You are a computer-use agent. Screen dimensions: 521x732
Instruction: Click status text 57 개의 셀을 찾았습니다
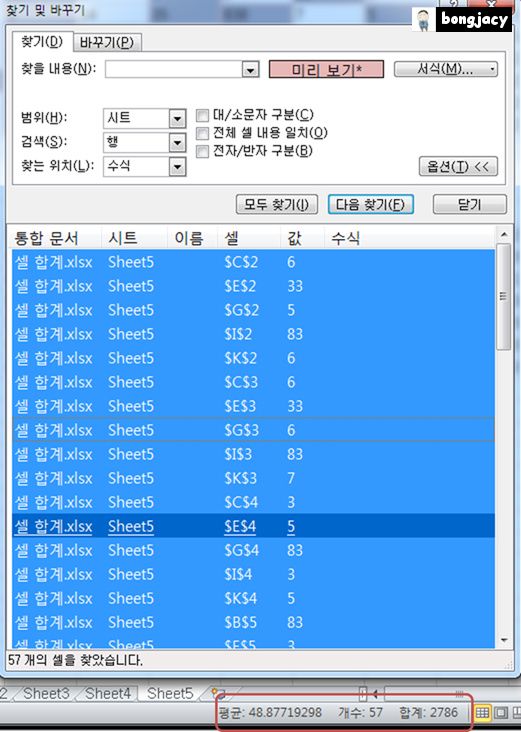point(76,661)
